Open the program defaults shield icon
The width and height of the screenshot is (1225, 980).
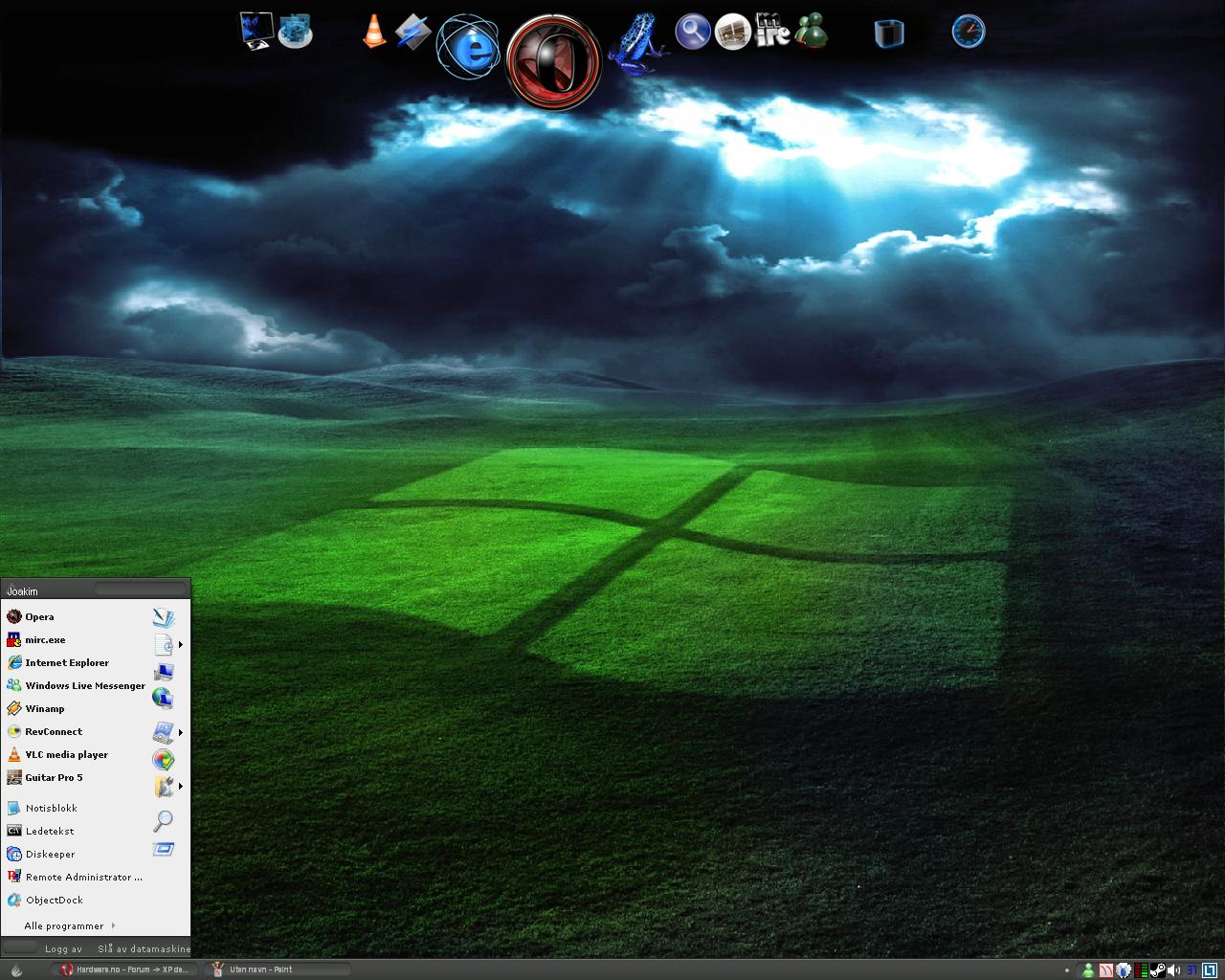coord(164,760)
